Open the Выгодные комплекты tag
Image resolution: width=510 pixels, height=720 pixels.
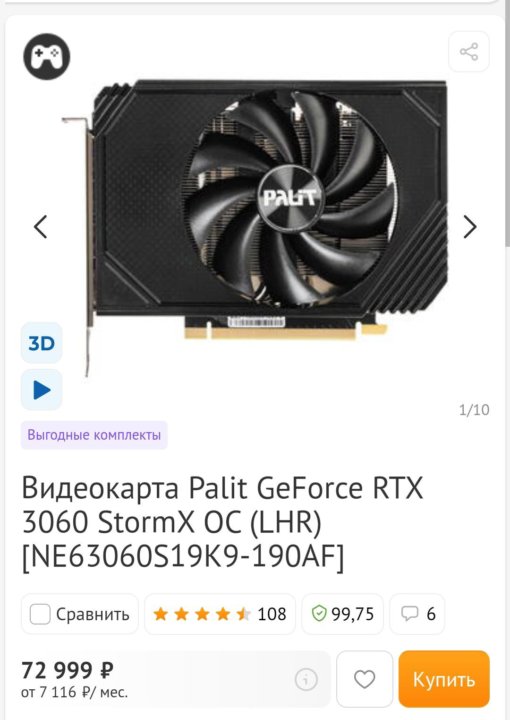94,435
